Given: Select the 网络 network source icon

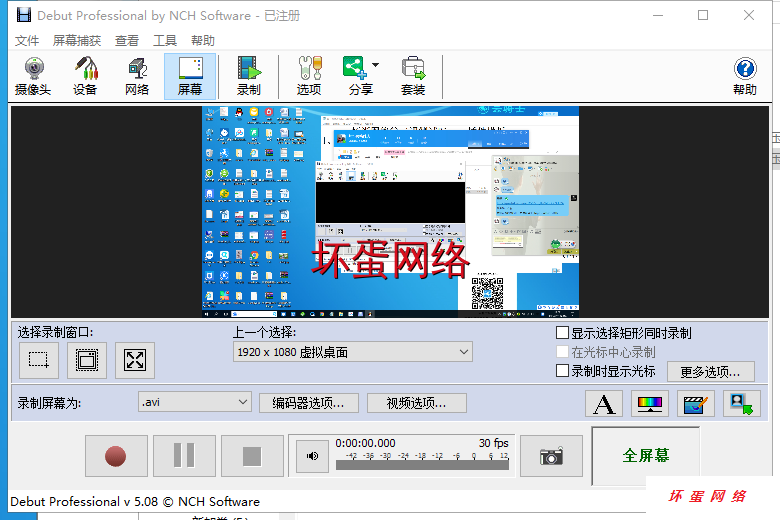Looking at the screenshot, I should [137, 77].
